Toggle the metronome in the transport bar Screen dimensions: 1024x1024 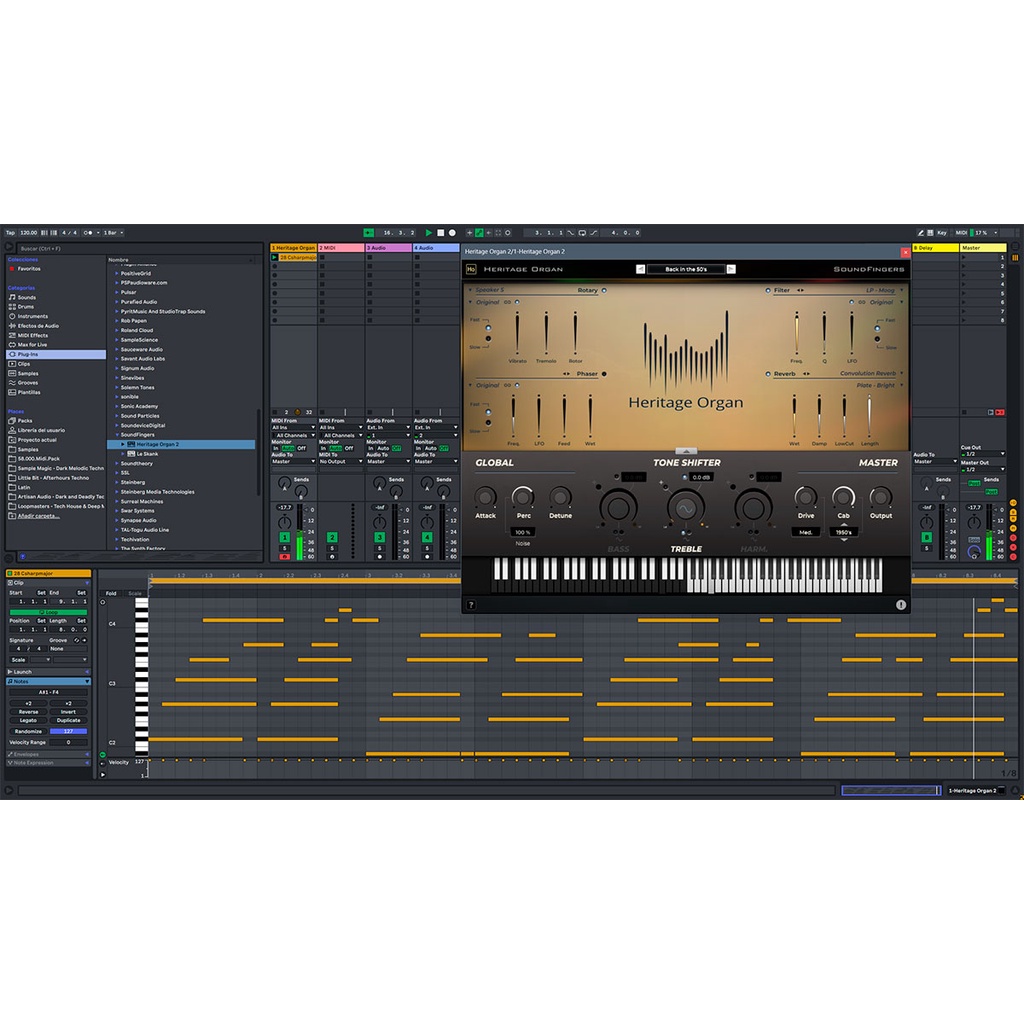point(88,232)
